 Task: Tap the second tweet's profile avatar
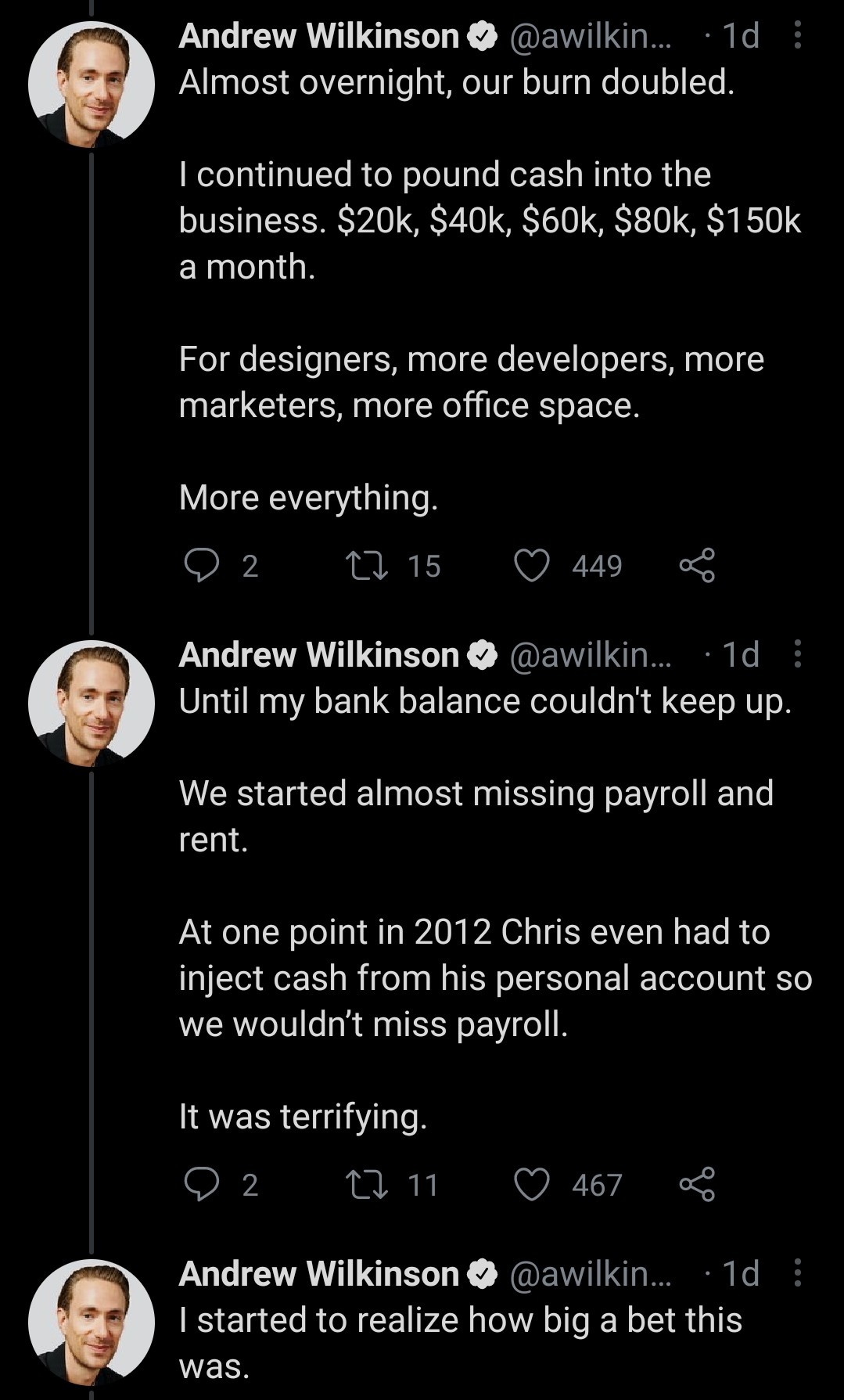click(x=92, y=704)
